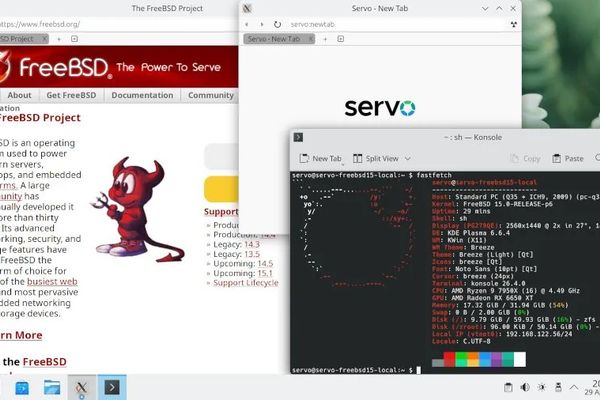
Task: Click the purple block in the fastfetch color palette
Action: 496,360
